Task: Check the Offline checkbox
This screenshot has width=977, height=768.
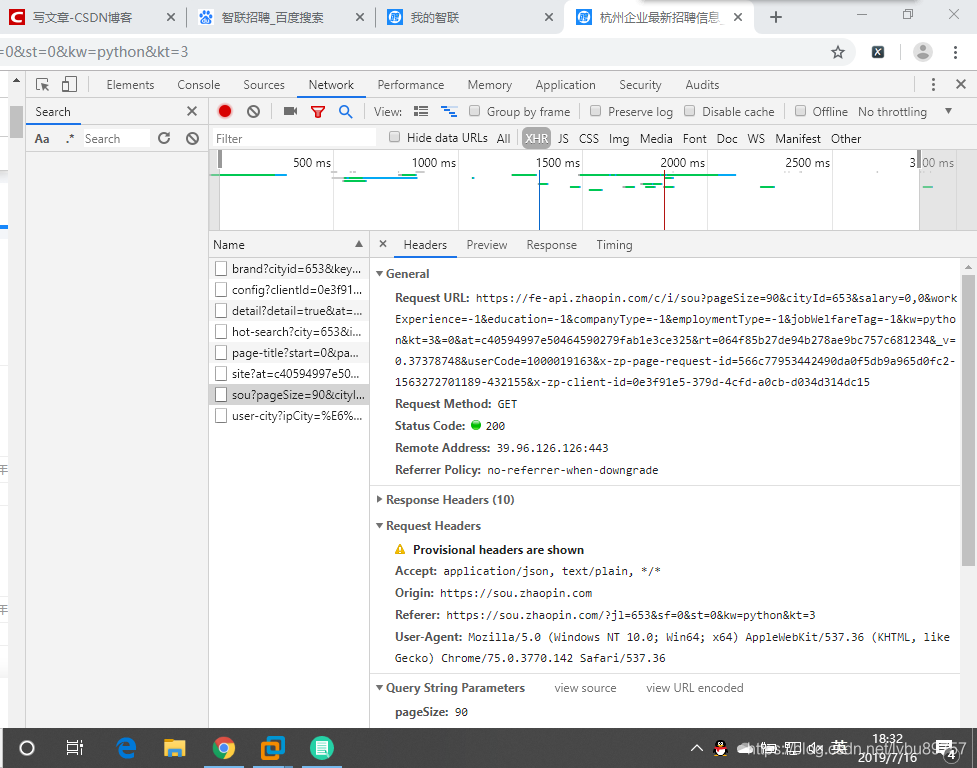Action: click(x=801, y=111)
